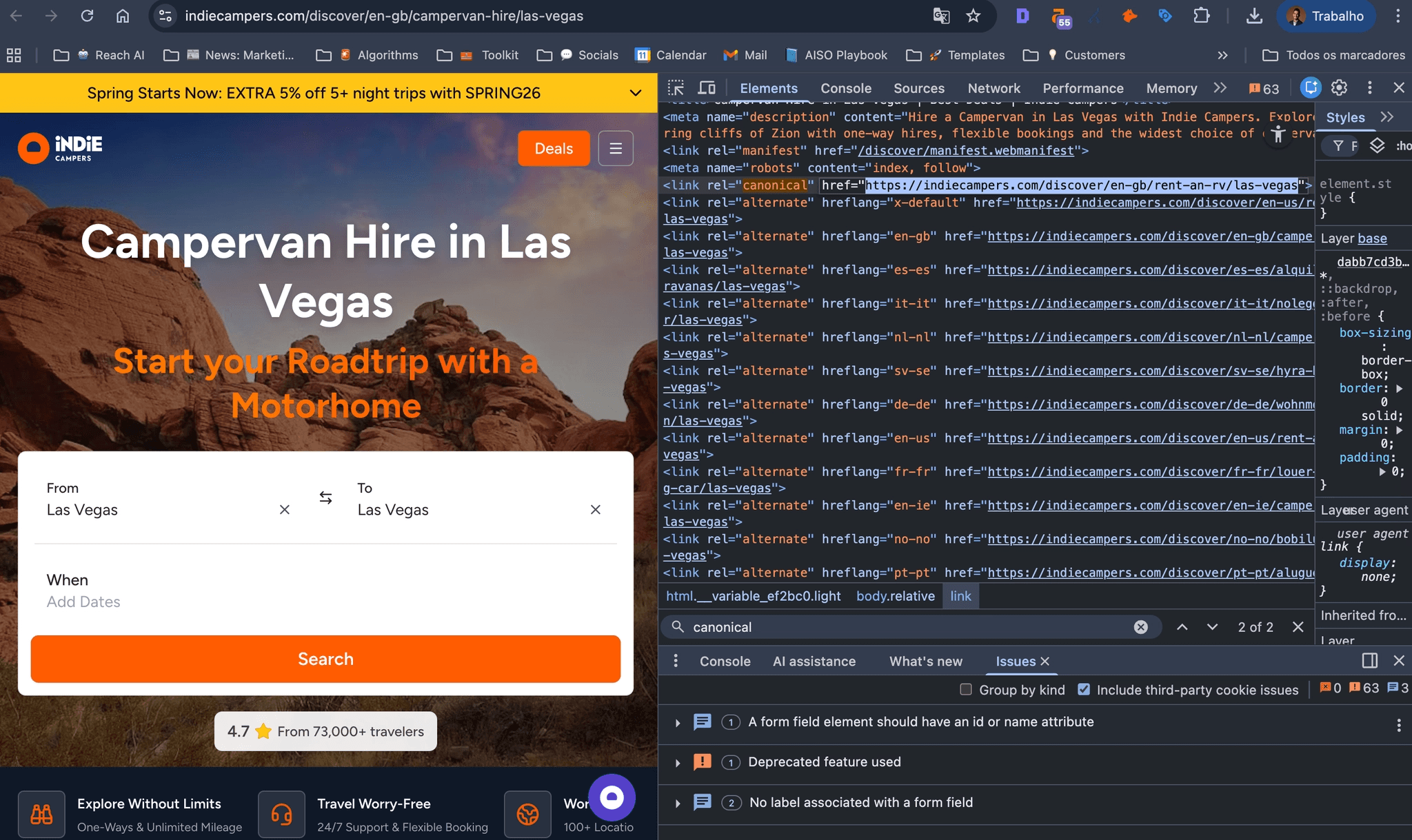This screenshot has height=840, width=1412.
Task: Open DevTools settings gear
Action: [x=1339, y=88]
